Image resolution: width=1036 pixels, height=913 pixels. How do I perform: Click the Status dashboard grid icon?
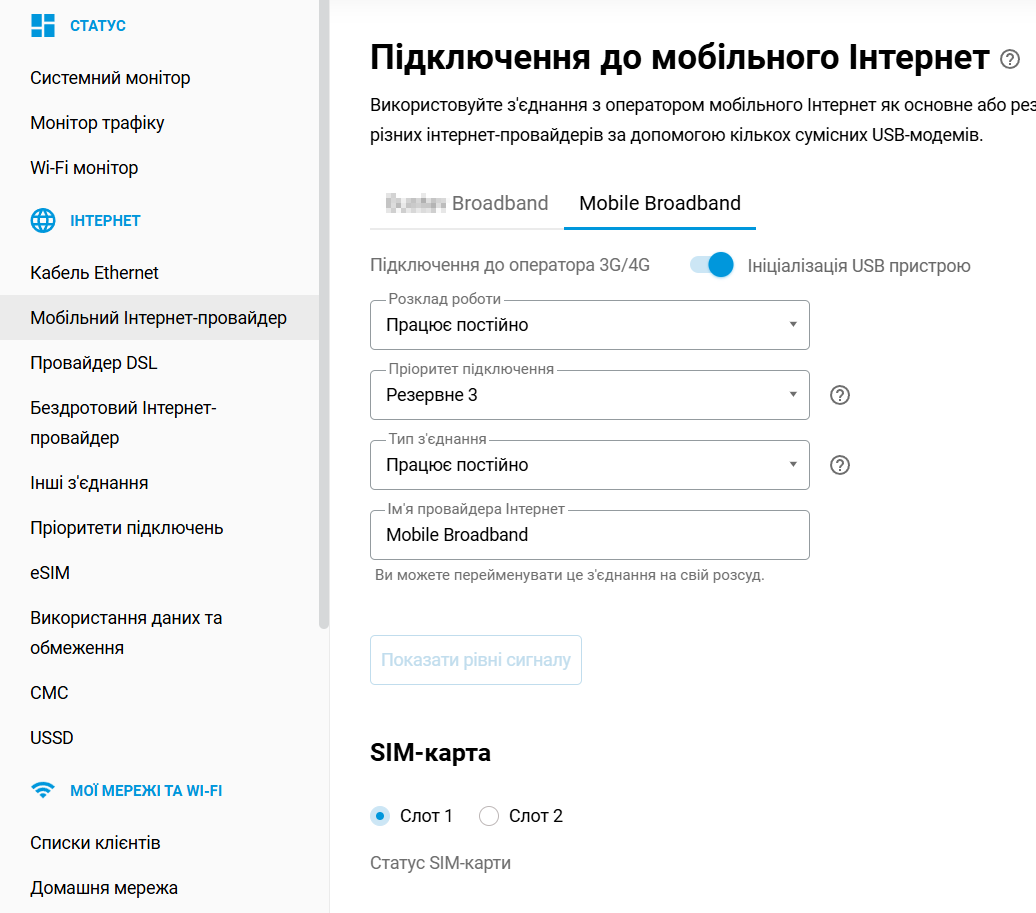click(43, 26)
